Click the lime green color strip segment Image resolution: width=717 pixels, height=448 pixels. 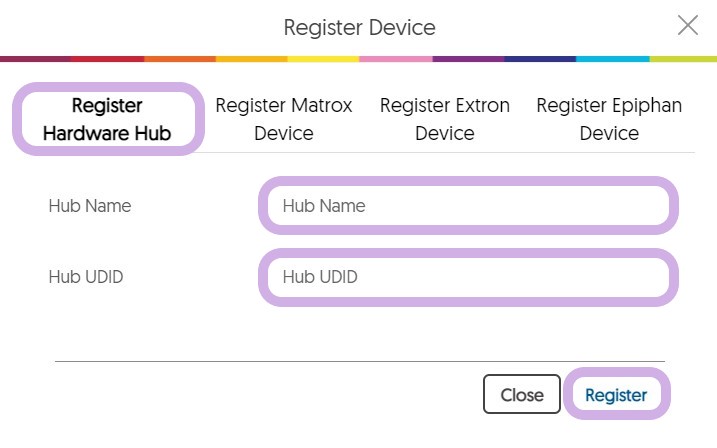683,59
